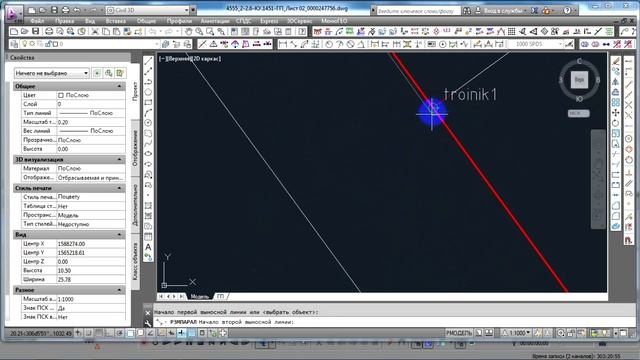
Task: Open the СПДС menu
Action: (x=244, y=21)
